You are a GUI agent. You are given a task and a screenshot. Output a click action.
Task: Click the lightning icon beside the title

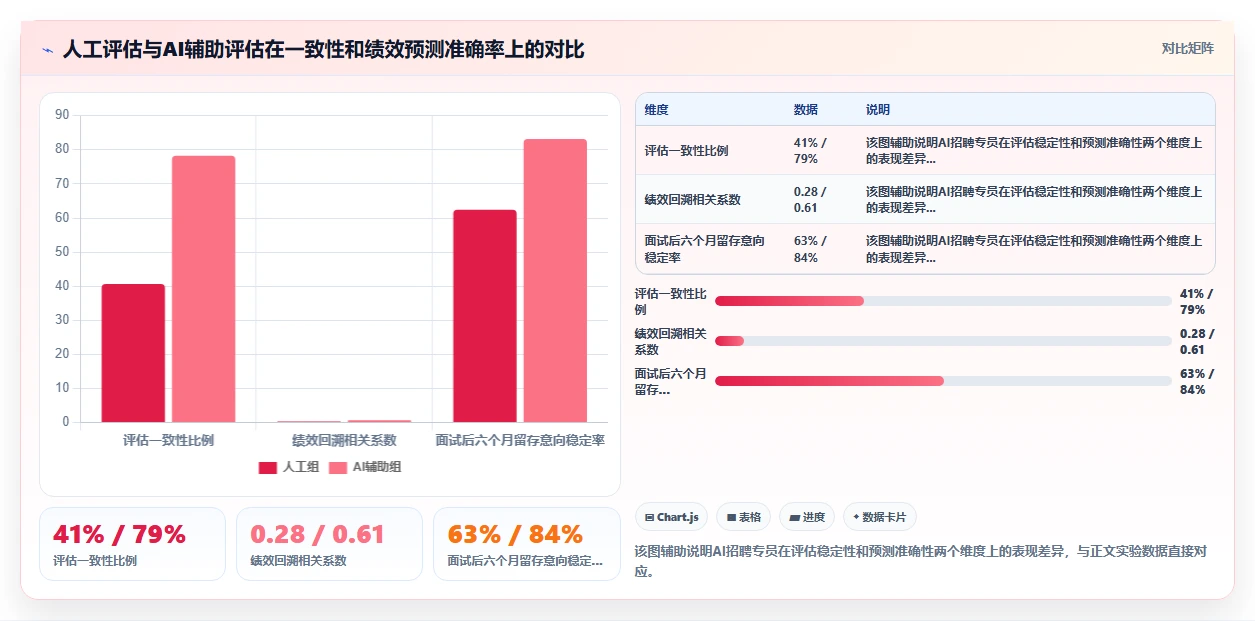tap(48, 50)
